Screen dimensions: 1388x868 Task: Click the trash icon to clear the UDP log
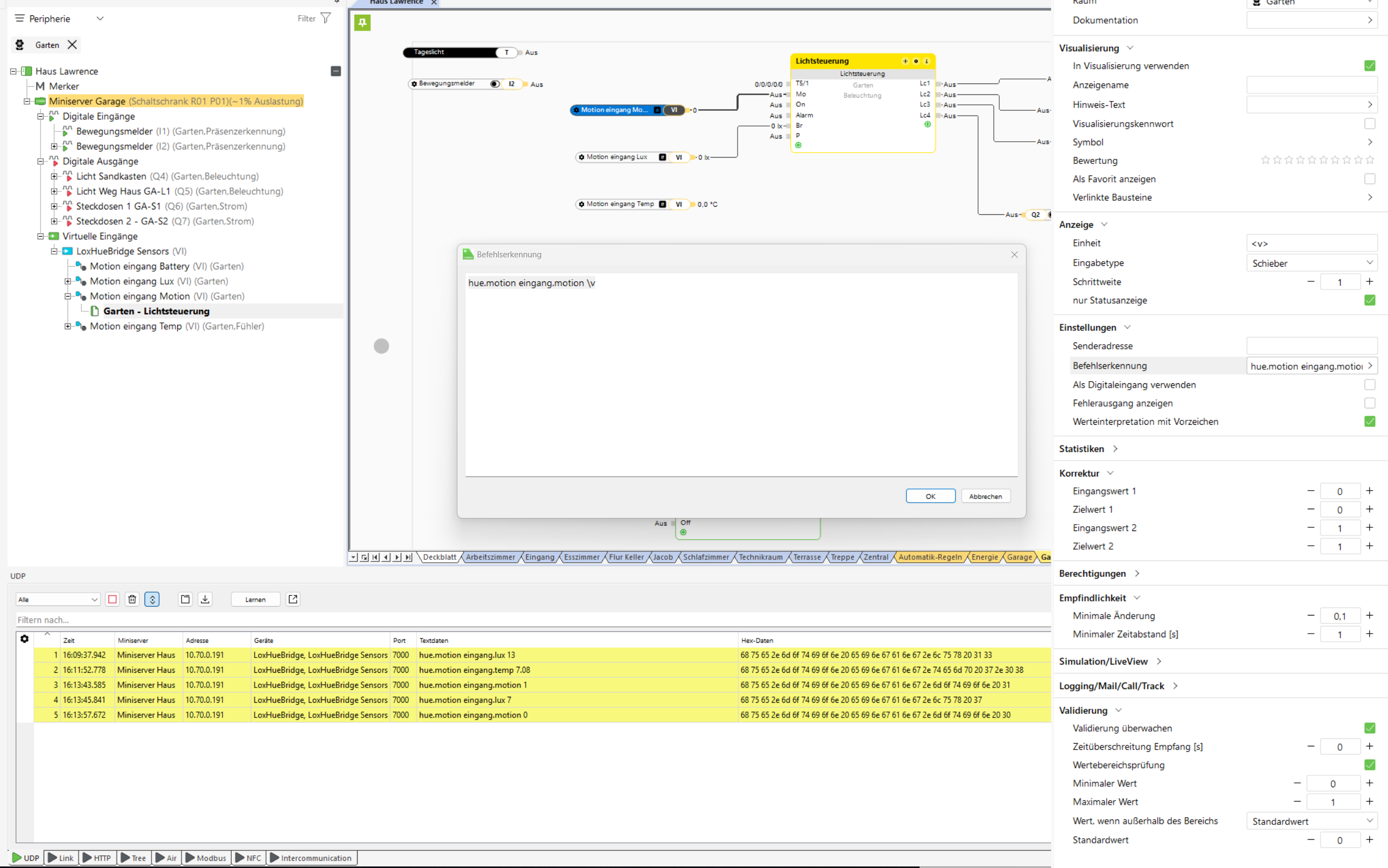point(132,599)
